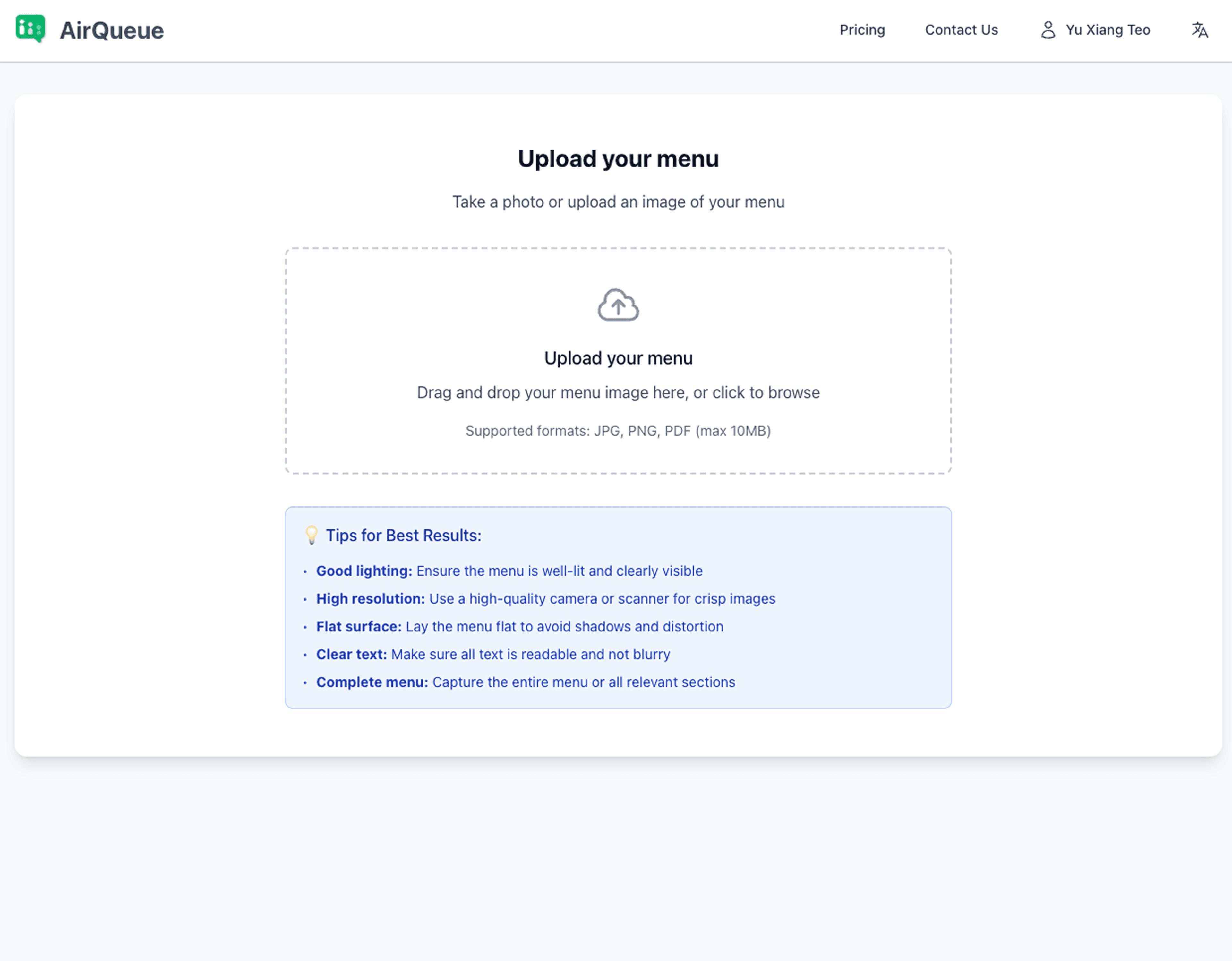This screenshot has height=961, width=1232.
Task: Click the Flat surface tip
Action: coord(519,626)
